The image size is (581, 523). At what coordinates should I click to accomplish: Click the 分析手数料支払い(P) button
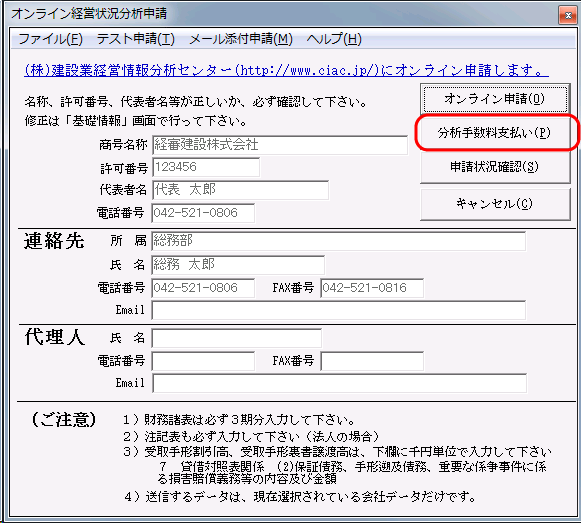point(495,133)
